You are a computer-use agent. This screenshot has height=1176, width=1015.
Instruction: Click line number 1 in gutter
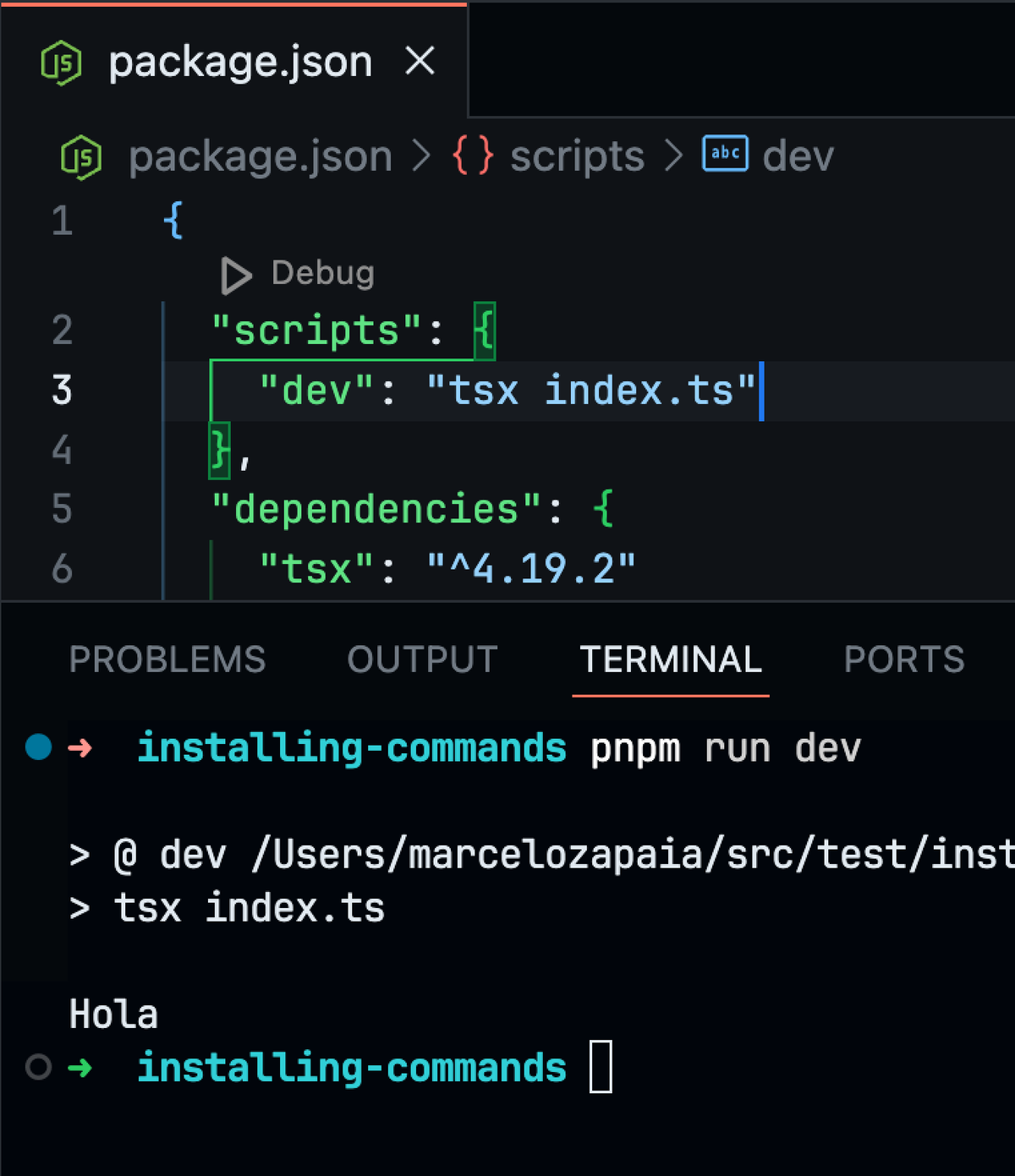pyautogui.click(x=62, y=221)
